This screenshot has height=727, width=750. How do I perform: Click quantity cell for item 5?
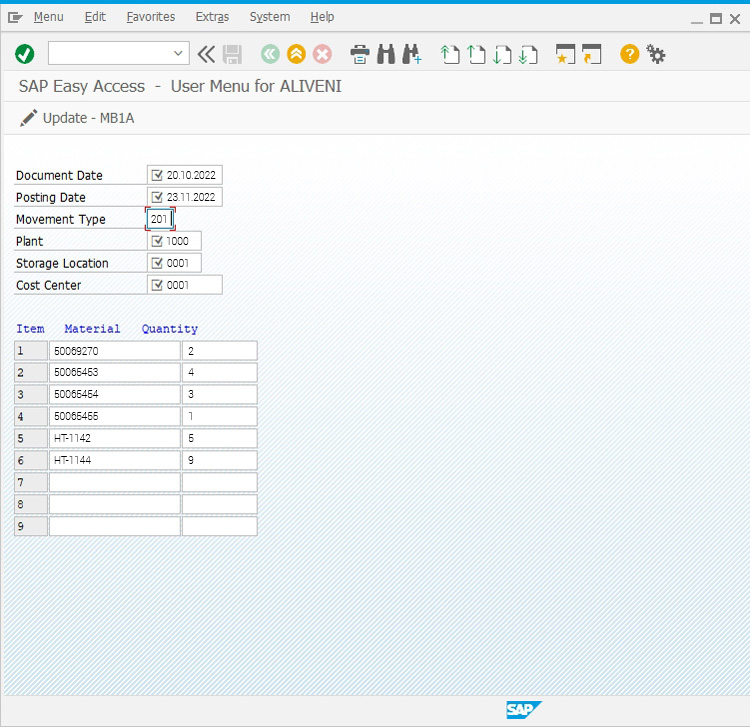point(220,438)
